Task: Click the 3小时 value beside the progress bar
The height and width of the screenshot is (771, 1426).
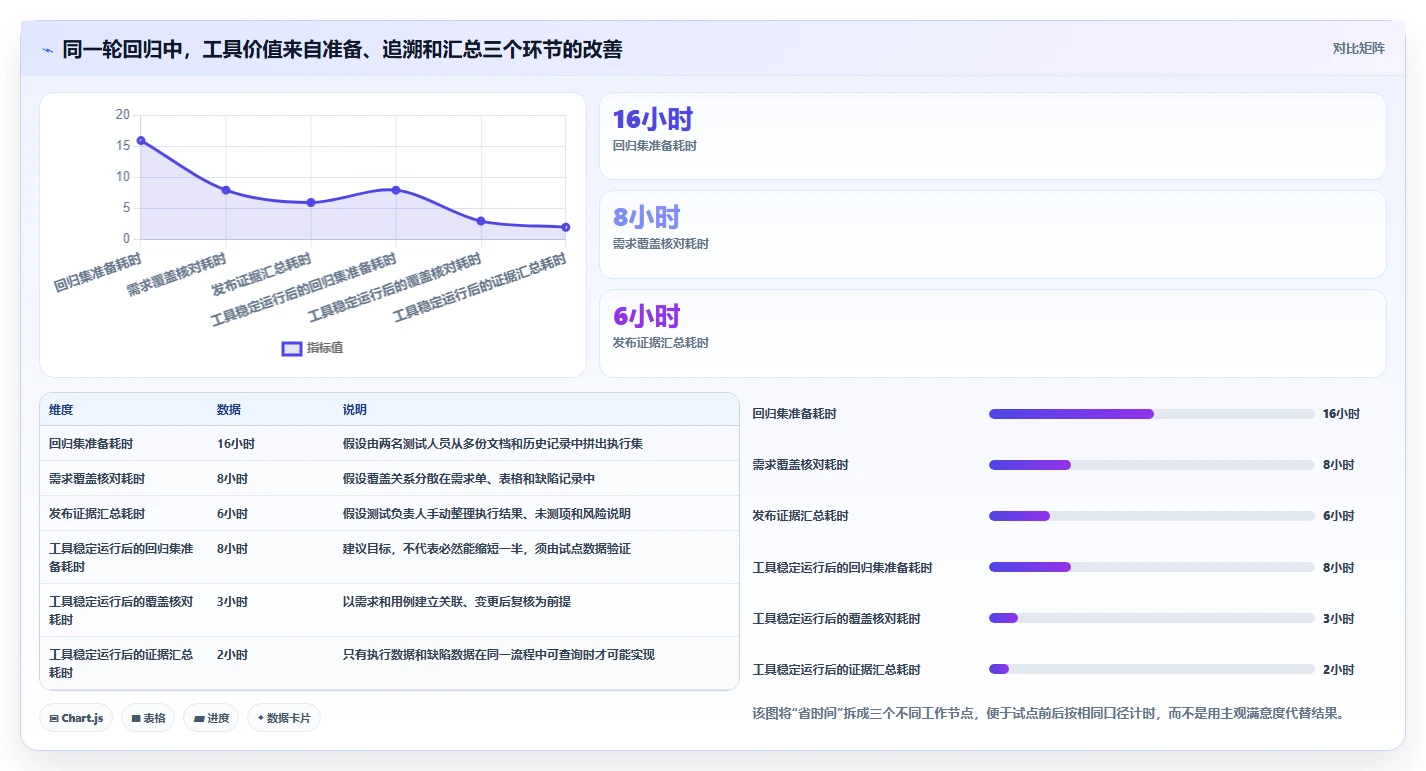Action: pyautogui.click(x=1338, y=618)
